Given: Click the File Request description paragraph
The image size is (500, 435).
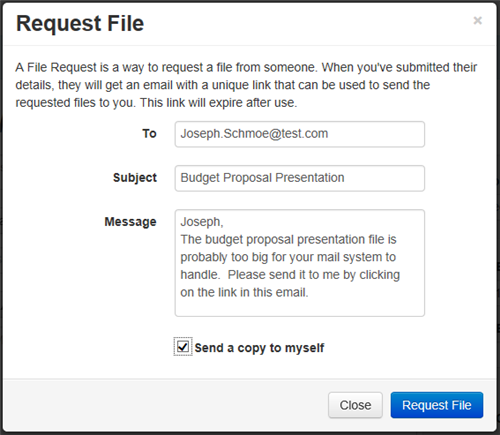Looking at the screenshot, I should (x=246, y=85).
